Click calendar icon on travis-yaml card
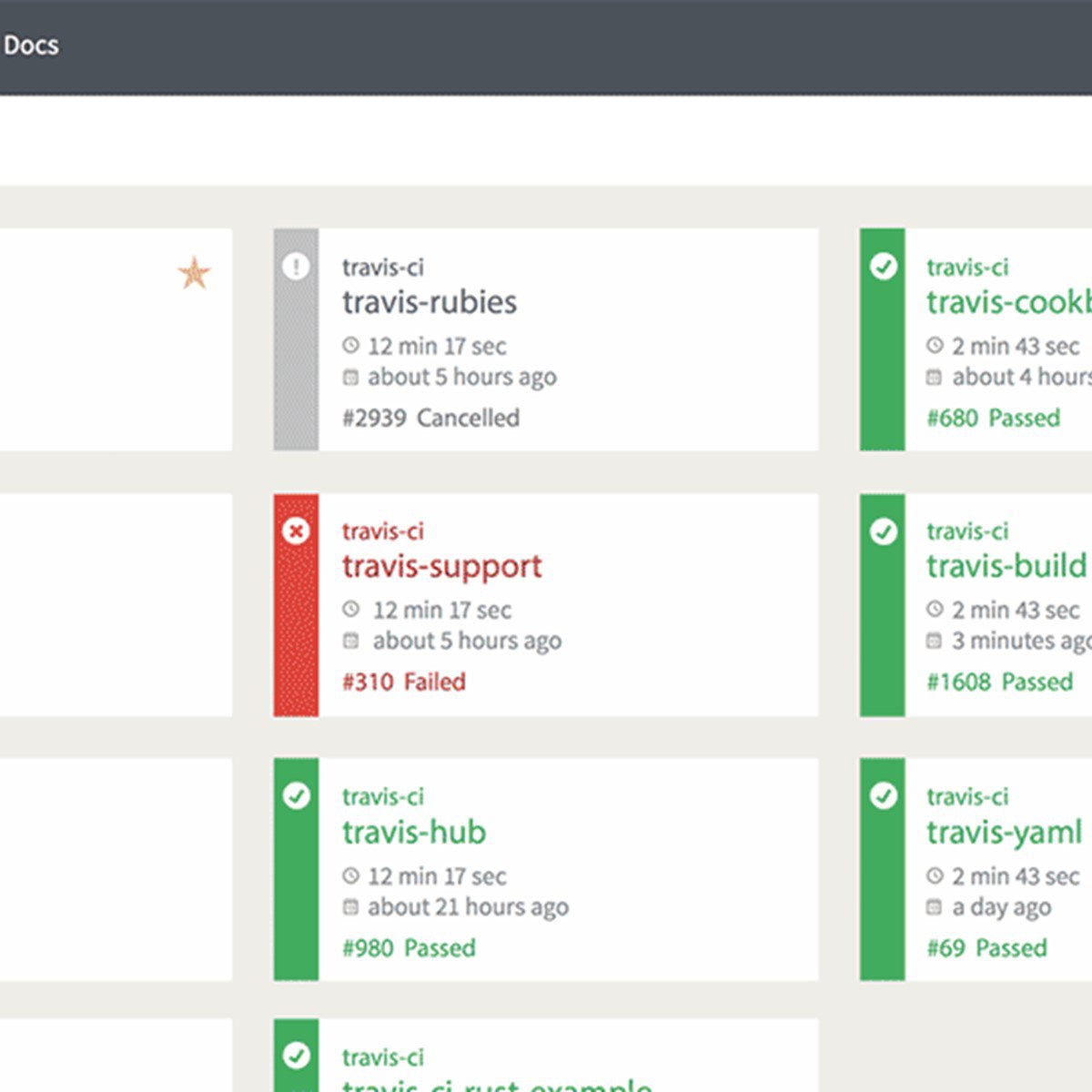This screenshot has height=1092, width=1092. 935,906
